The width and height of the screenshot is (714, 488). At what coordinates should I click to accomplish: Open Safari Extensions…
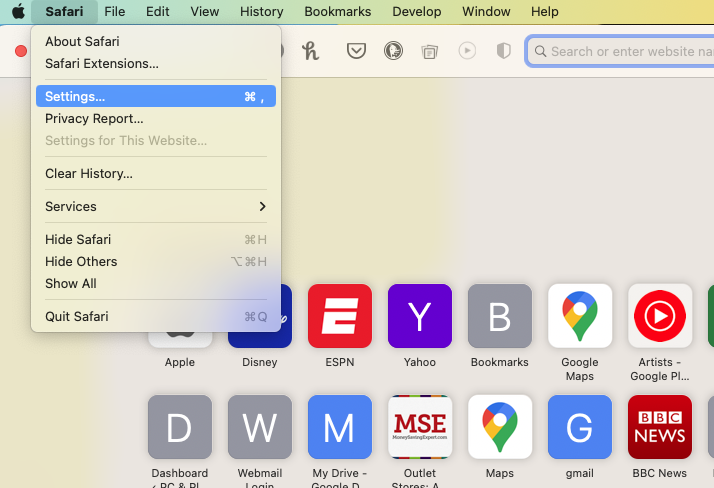[x=156, y=64]
